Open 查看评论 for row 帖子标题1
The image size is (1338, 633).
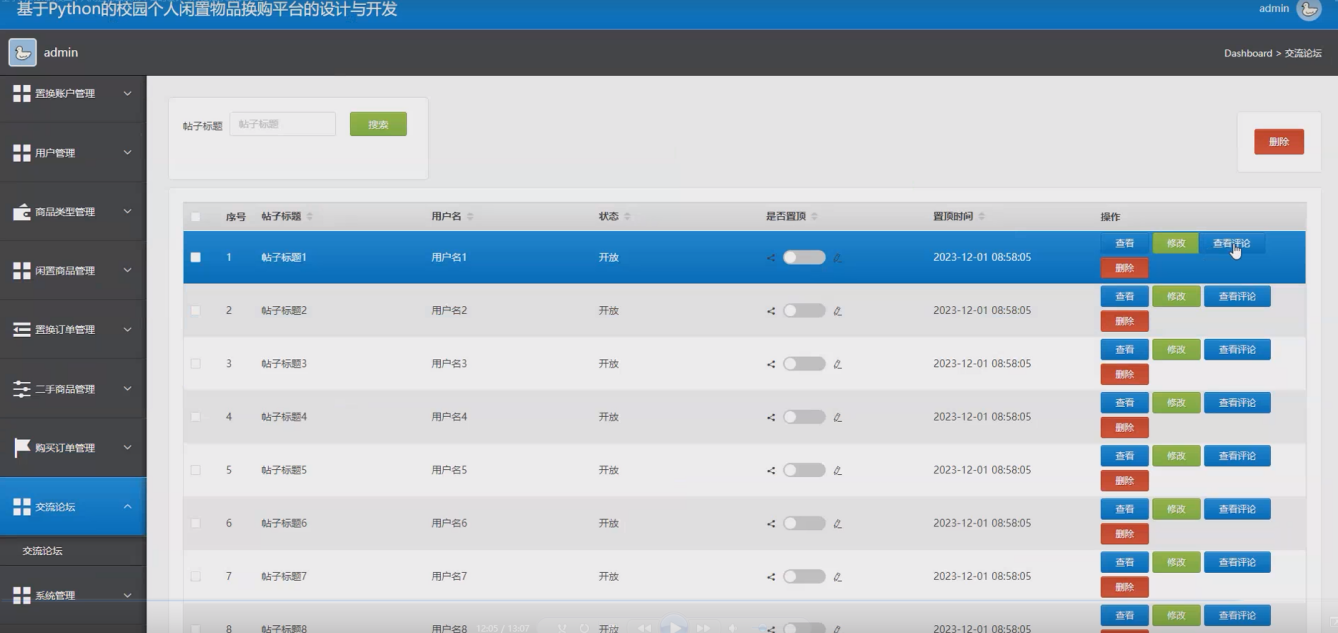1232,243
